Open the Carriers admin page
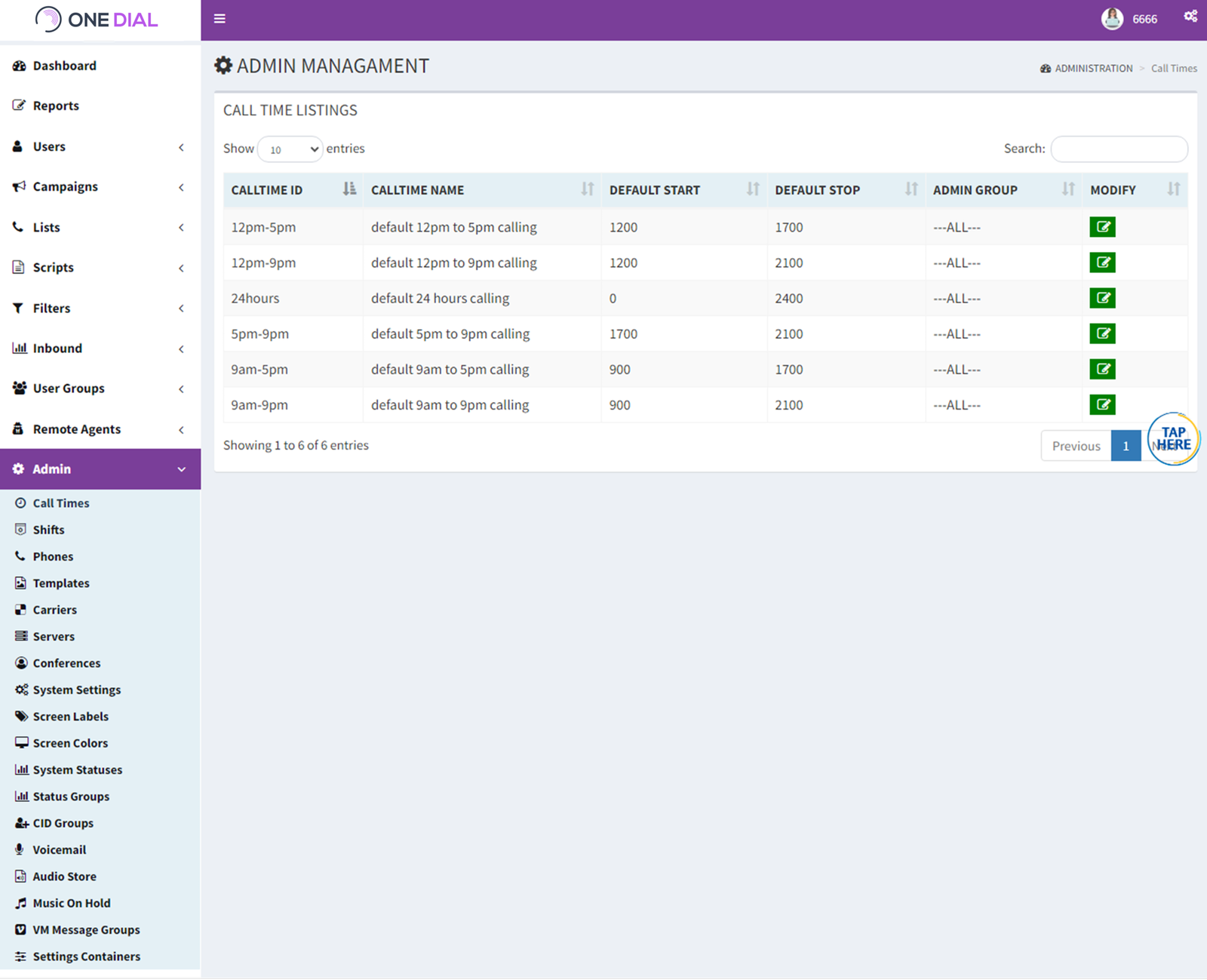 click(x=54, y=610)
